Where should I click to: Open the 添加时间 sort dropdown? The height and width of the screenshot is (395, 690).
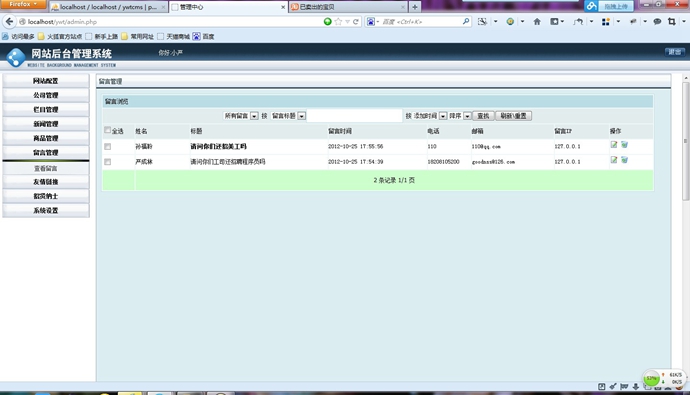[x=430, y=116]
